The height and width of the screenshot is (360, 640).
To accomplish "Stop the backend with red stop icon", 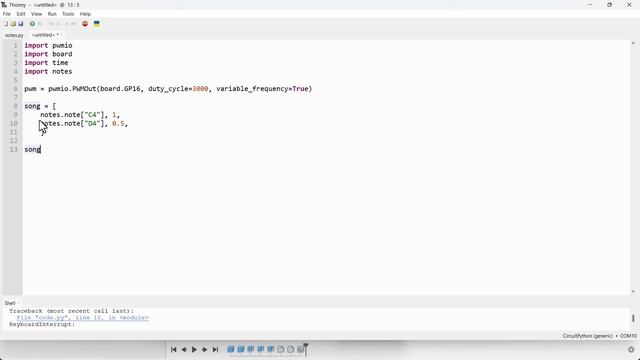I will tap(85, 24).
